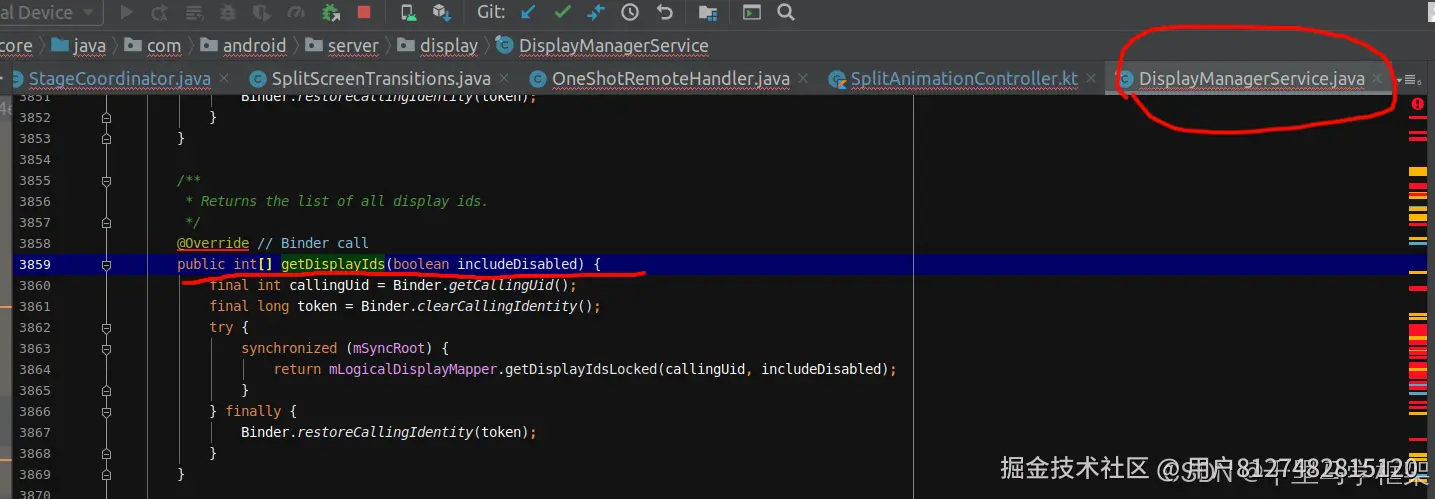Collapse the synchronized block at line 3863

click(x=106, y=349)
